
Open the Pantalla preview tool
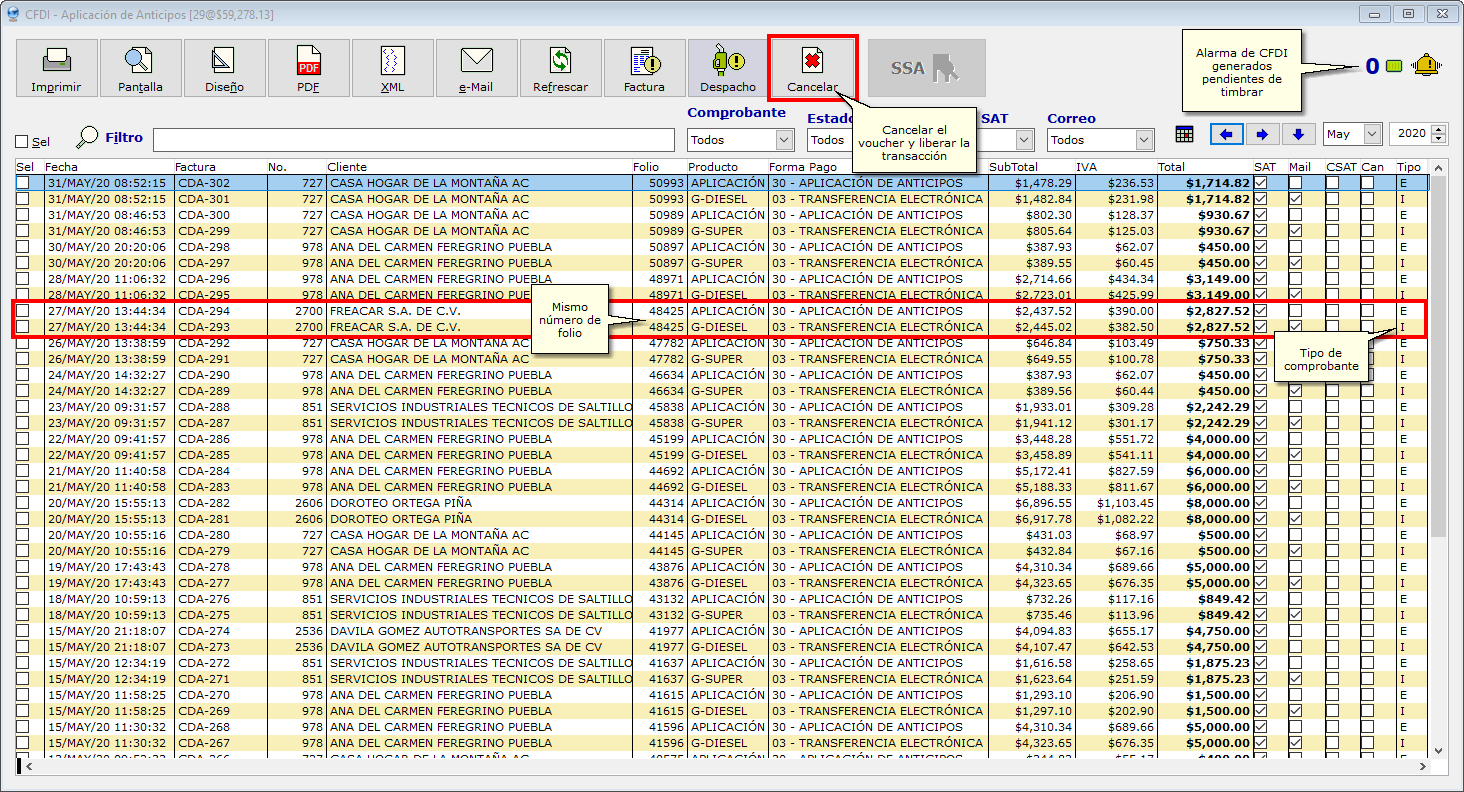pyautogui.click(x=140, y=68)
